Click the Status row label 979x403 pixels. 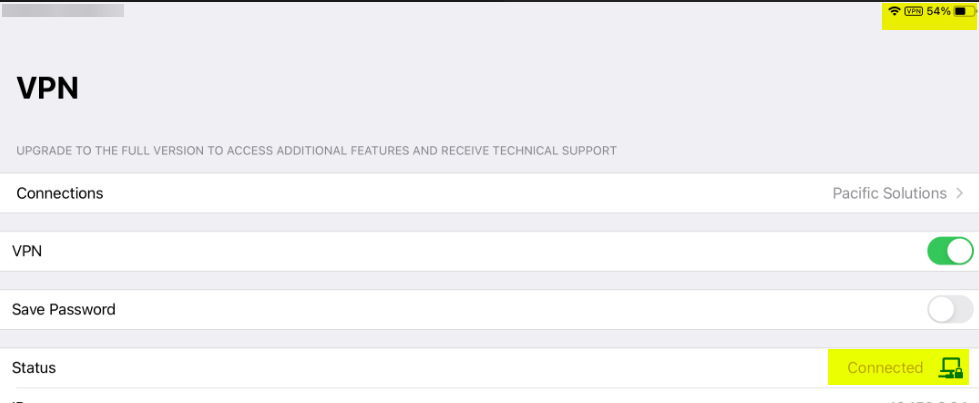coord(34,368)
